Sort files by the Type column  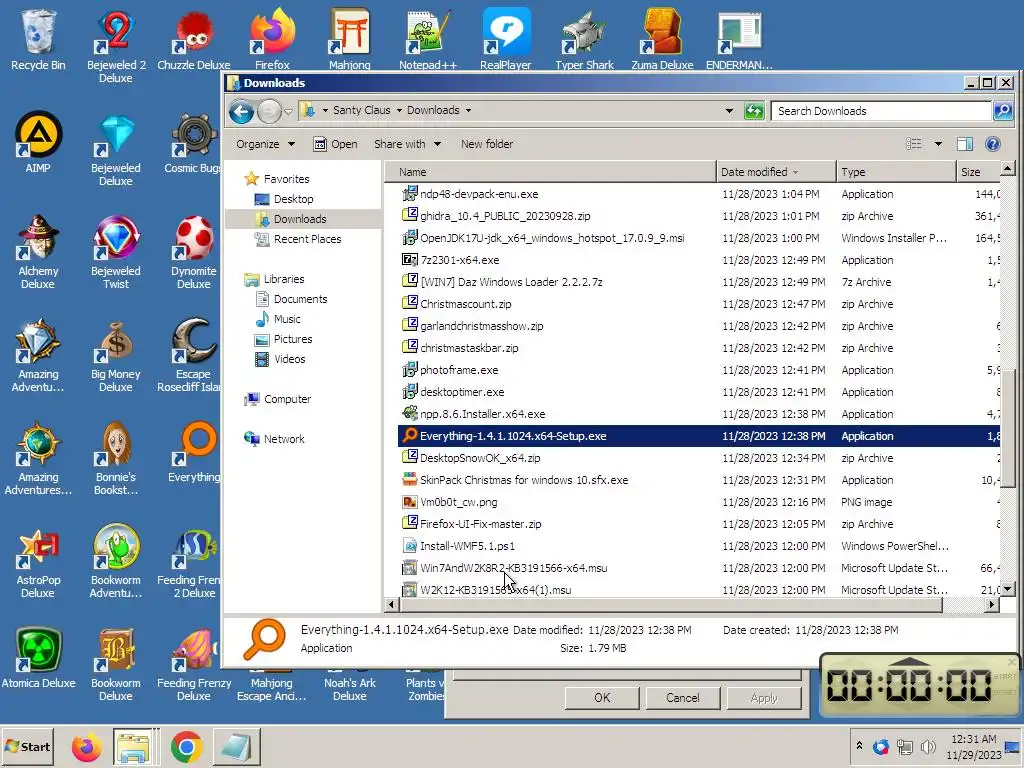(x=895, y=172)
